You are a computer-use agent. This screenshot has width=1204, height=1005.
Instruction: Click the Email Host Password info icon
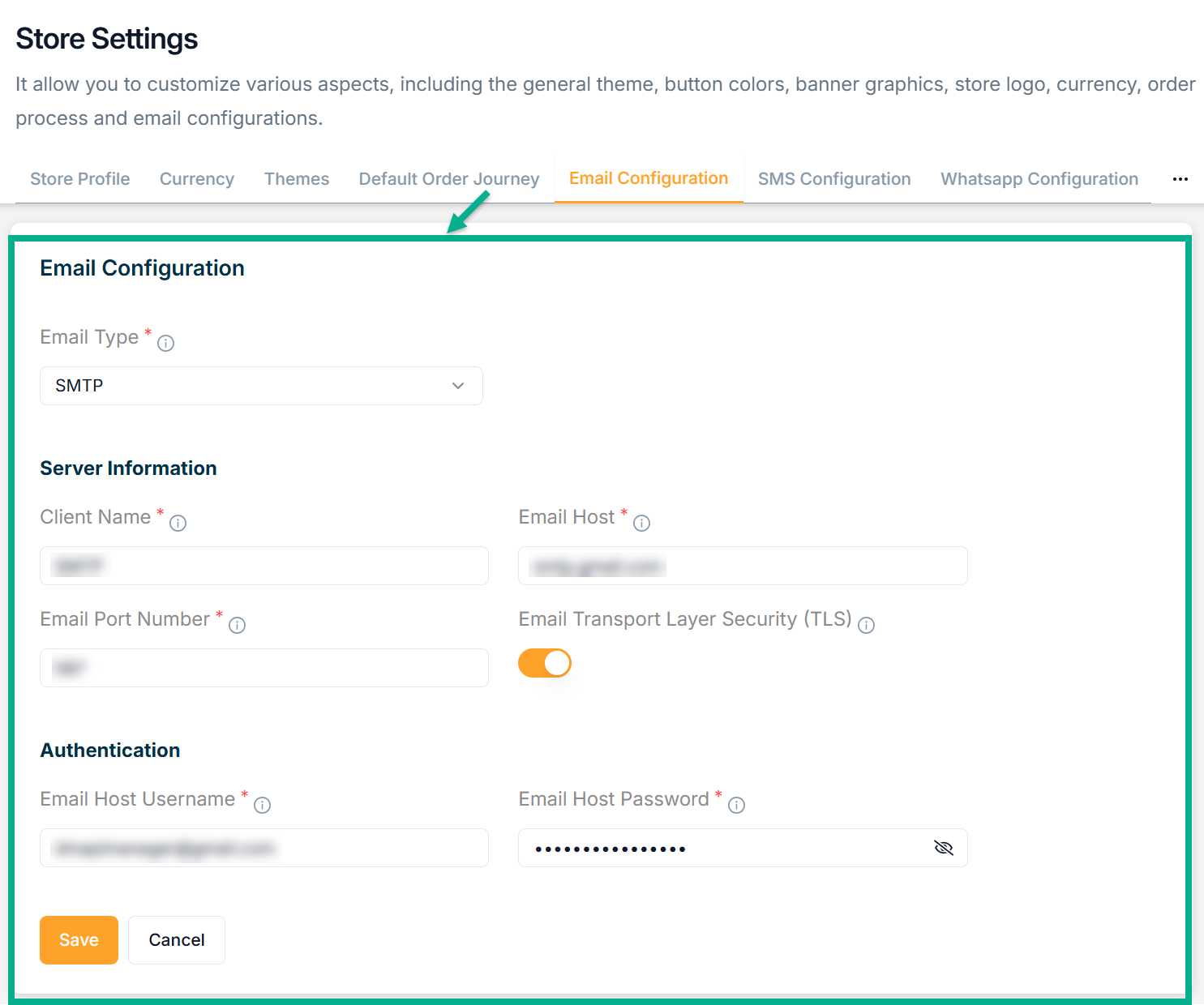(x=736, y=806)
